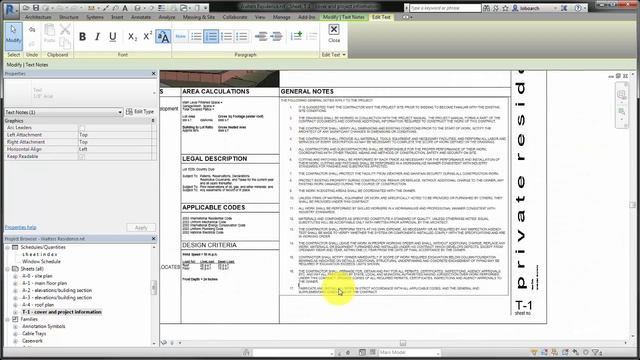The height and width of the screenshot is (360, 640).
Task: Select the None list style
Action: pos(180,36)
